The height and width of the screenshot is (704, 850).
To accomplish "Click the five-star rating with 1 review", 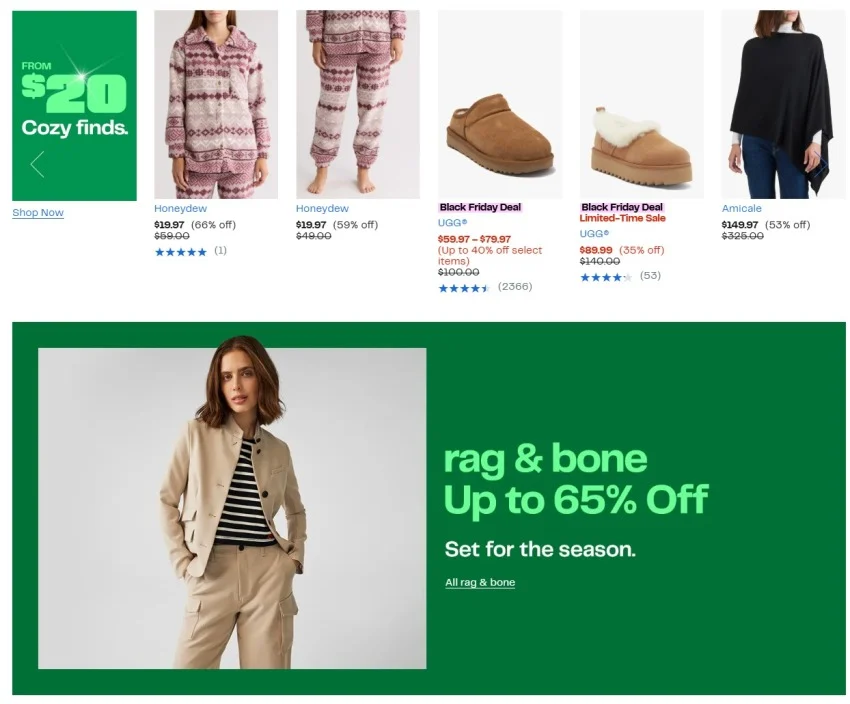I will (181, 252).
